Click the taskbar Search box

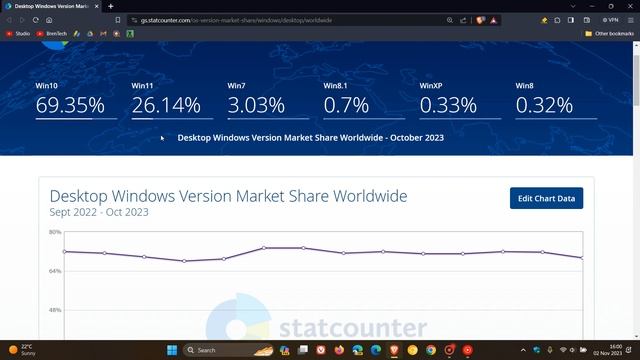coord(229,350)
